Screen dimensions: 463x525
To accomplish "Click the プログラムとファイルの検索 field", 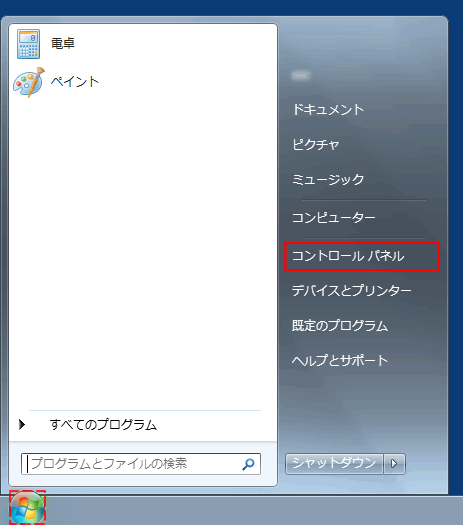I will [x=141, y=464].
